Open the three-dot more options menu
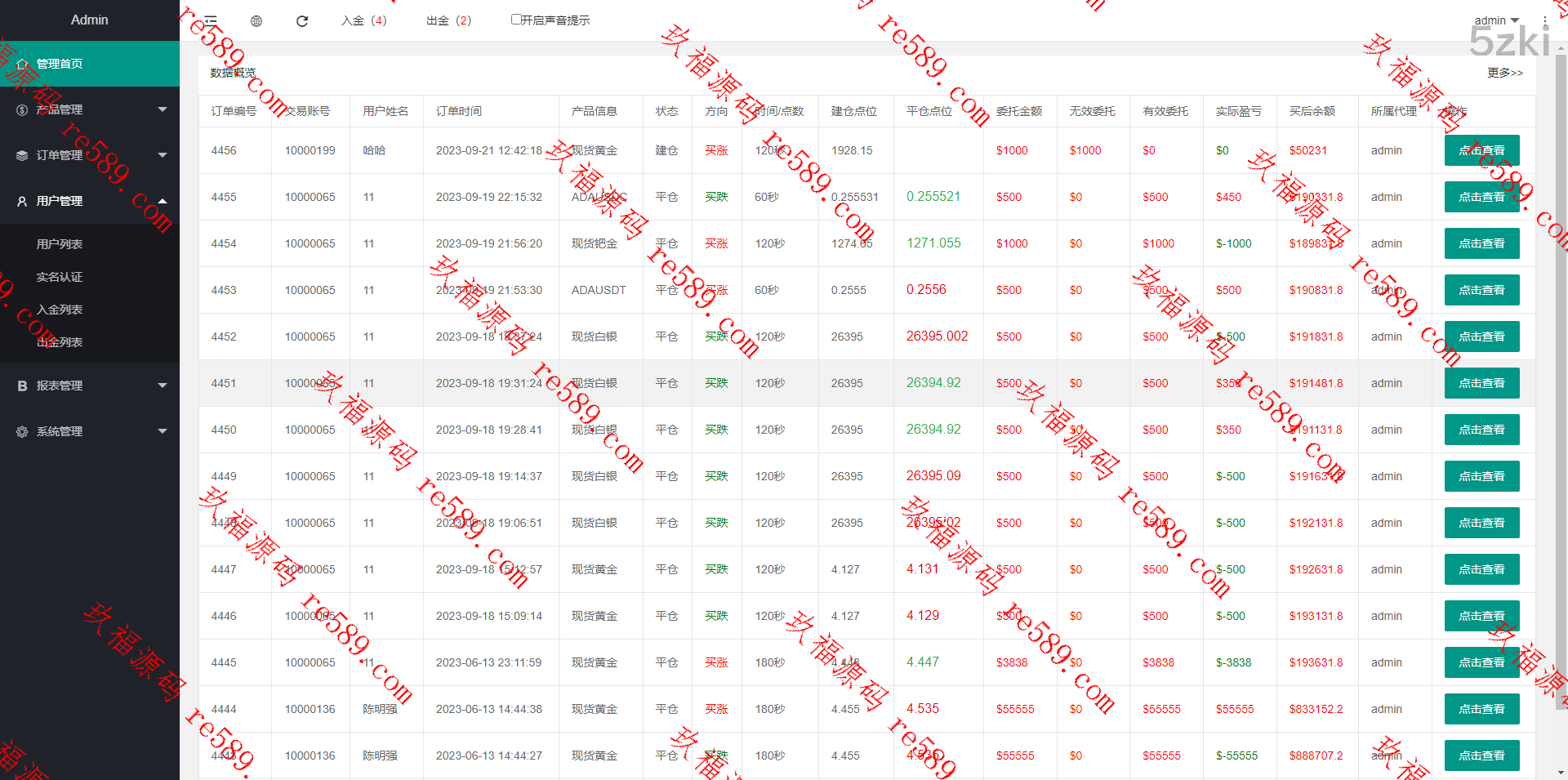Viewport: 1568px width, 780px height. pyautogui.click(x=1544, y=20)
